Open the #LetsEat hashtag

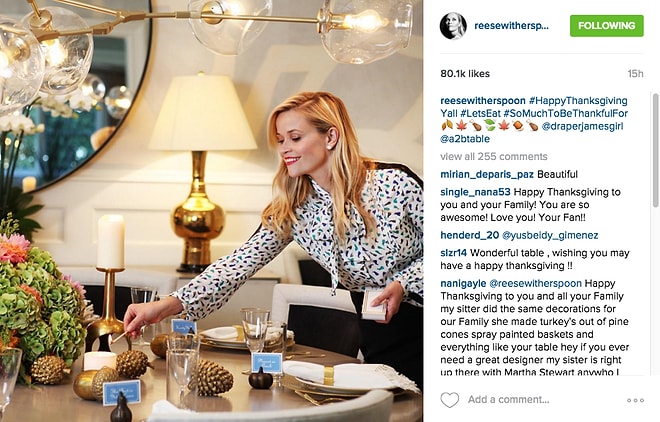[x=481, y=114]
